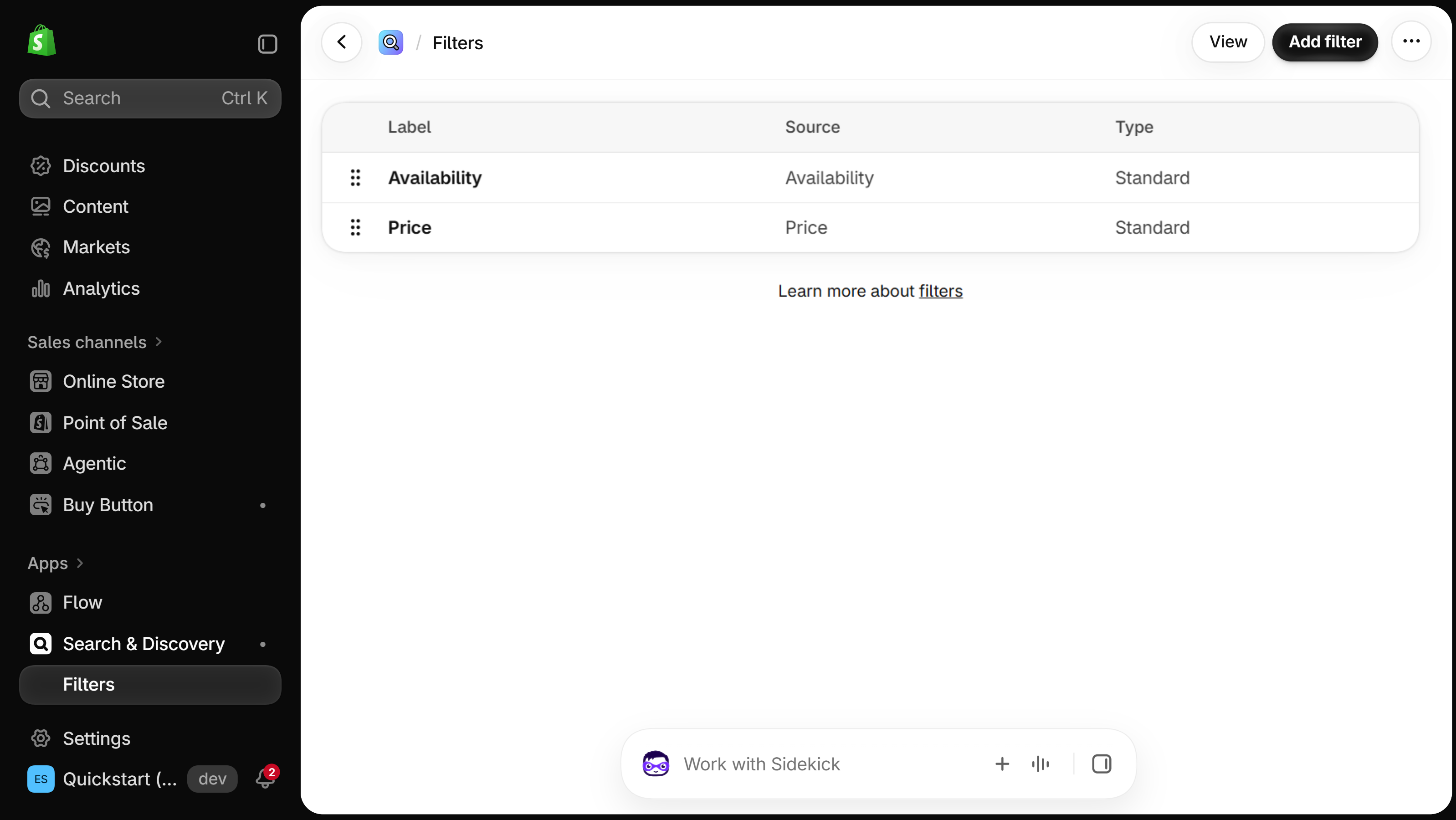Open Search & Discovery app

click(x=150, y=644)
